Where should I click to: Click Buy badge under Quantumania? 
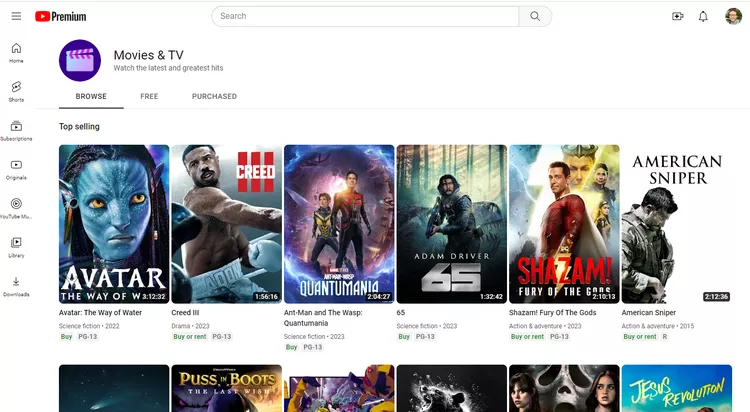pos(292,347)
